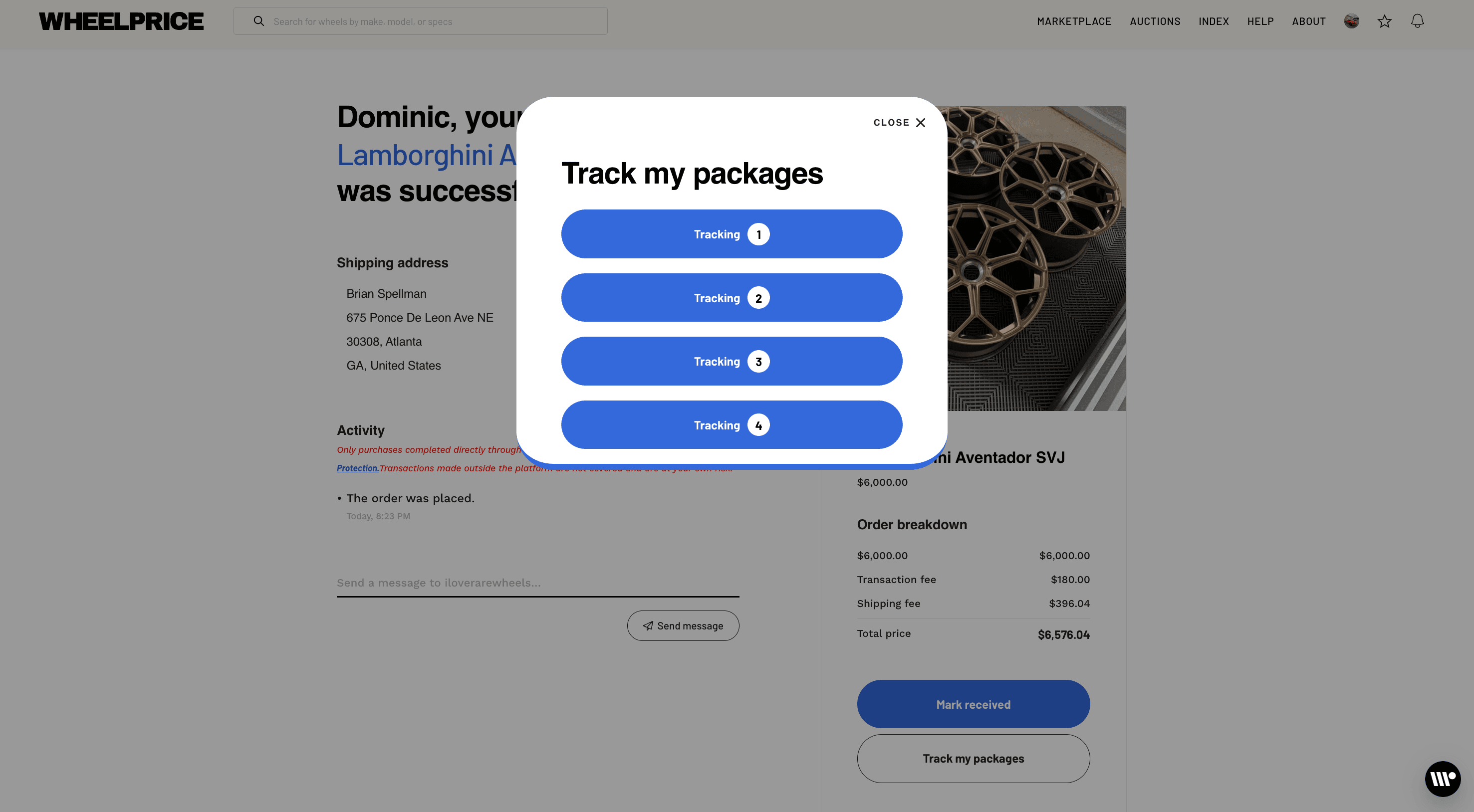Click the WHEELPRICE logo
The width and height of the screenshot is (1474, 812).
121,20
